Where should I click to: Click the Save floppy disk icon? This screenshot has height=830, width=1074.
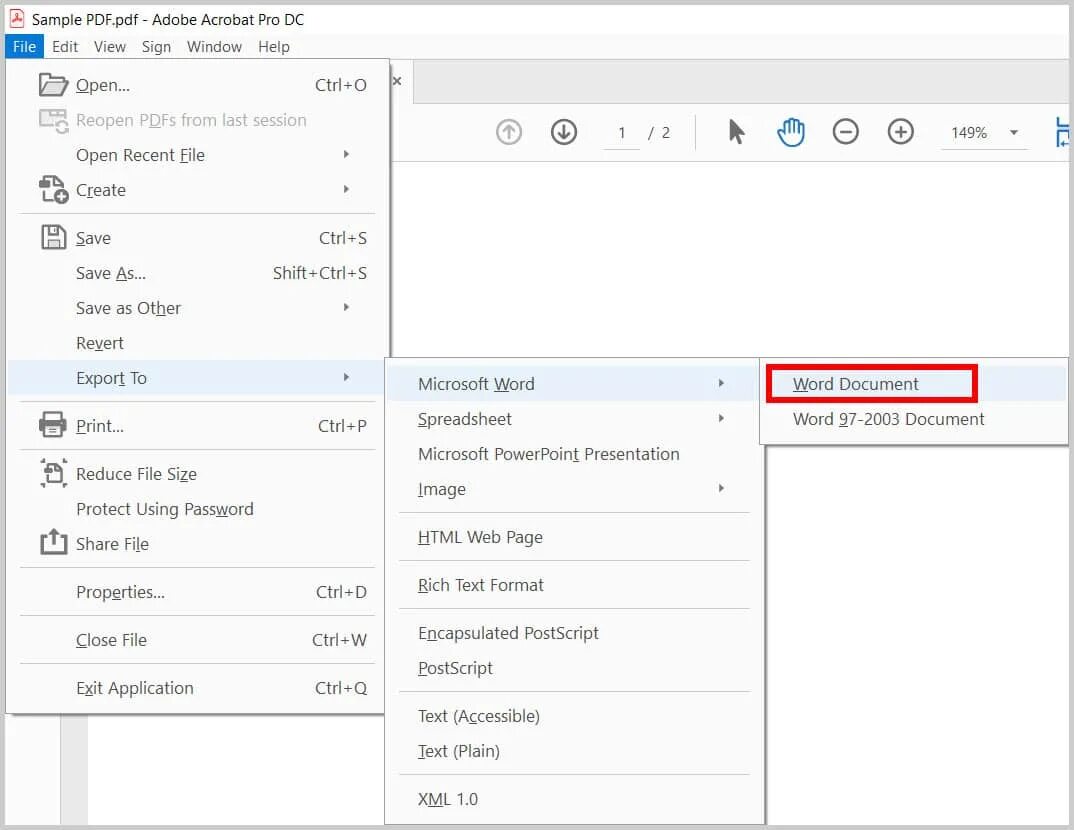53,238
